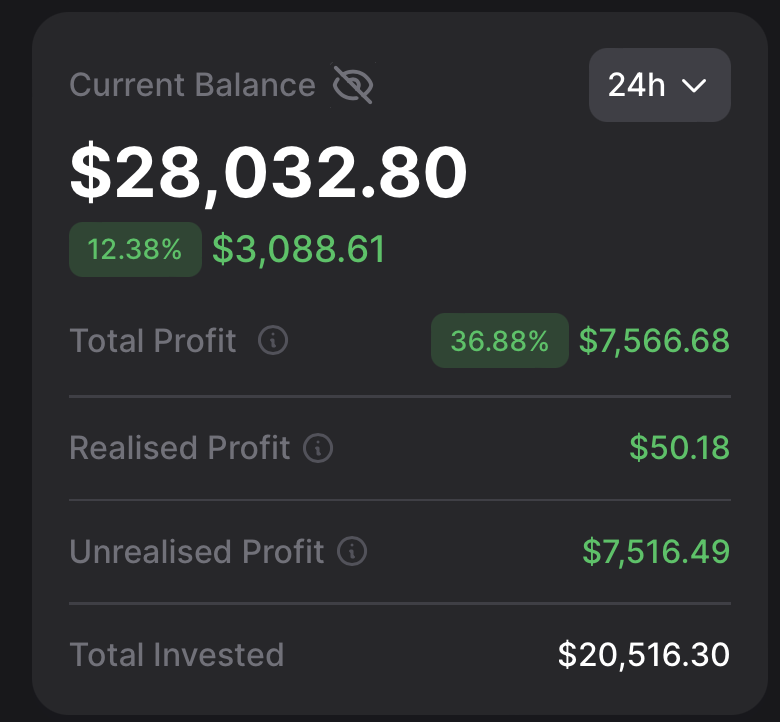Click the $28,032.80 balance amount

click(268, 173)
